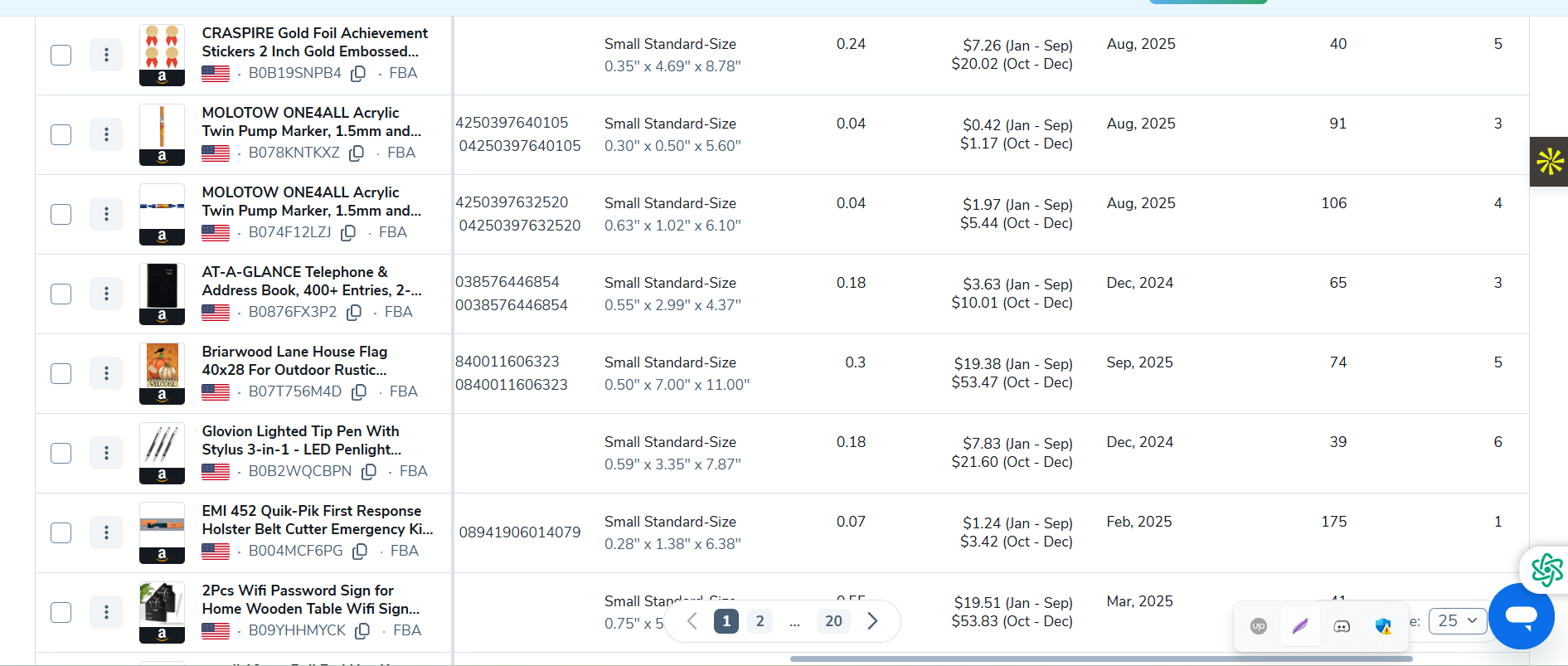This screenshot has height=666, width=1568.
Task: Tick the checkbox for MOLOTOW marker B078KNTKXZ
Action: pyautogui.click(x=61, y=134)
